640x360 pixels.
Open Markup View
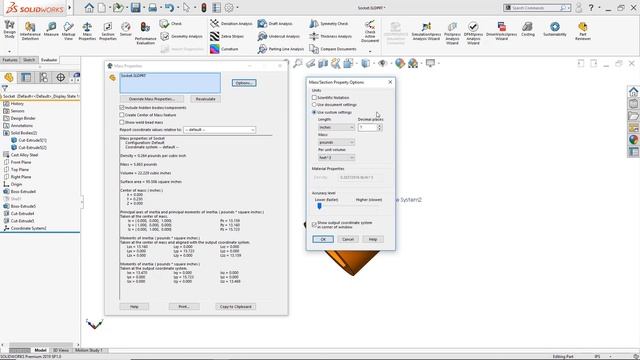tap(68, 31)
